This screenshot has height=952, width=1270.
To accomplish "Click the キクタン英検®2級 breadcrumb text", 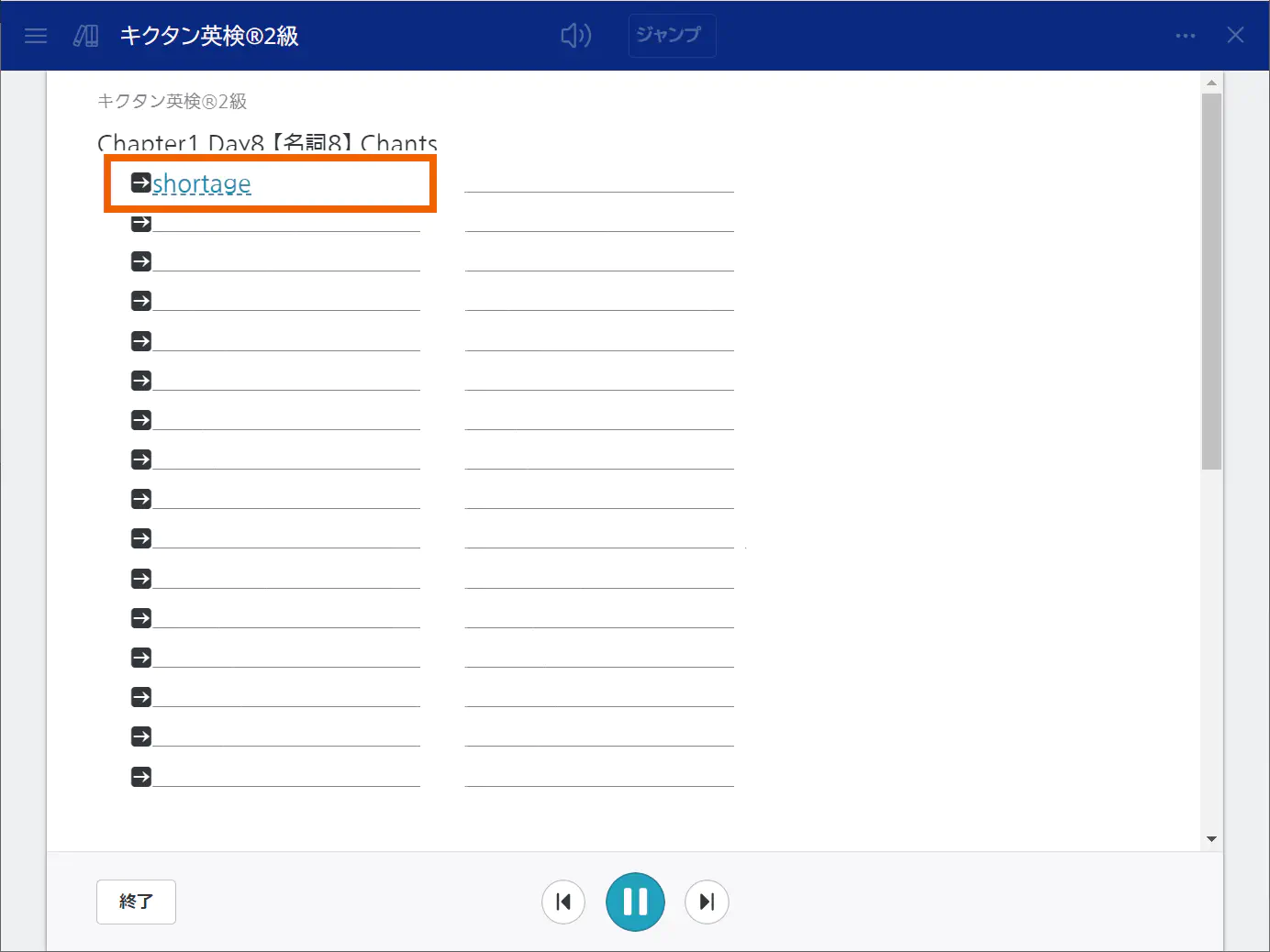I will tap(173, 101).
